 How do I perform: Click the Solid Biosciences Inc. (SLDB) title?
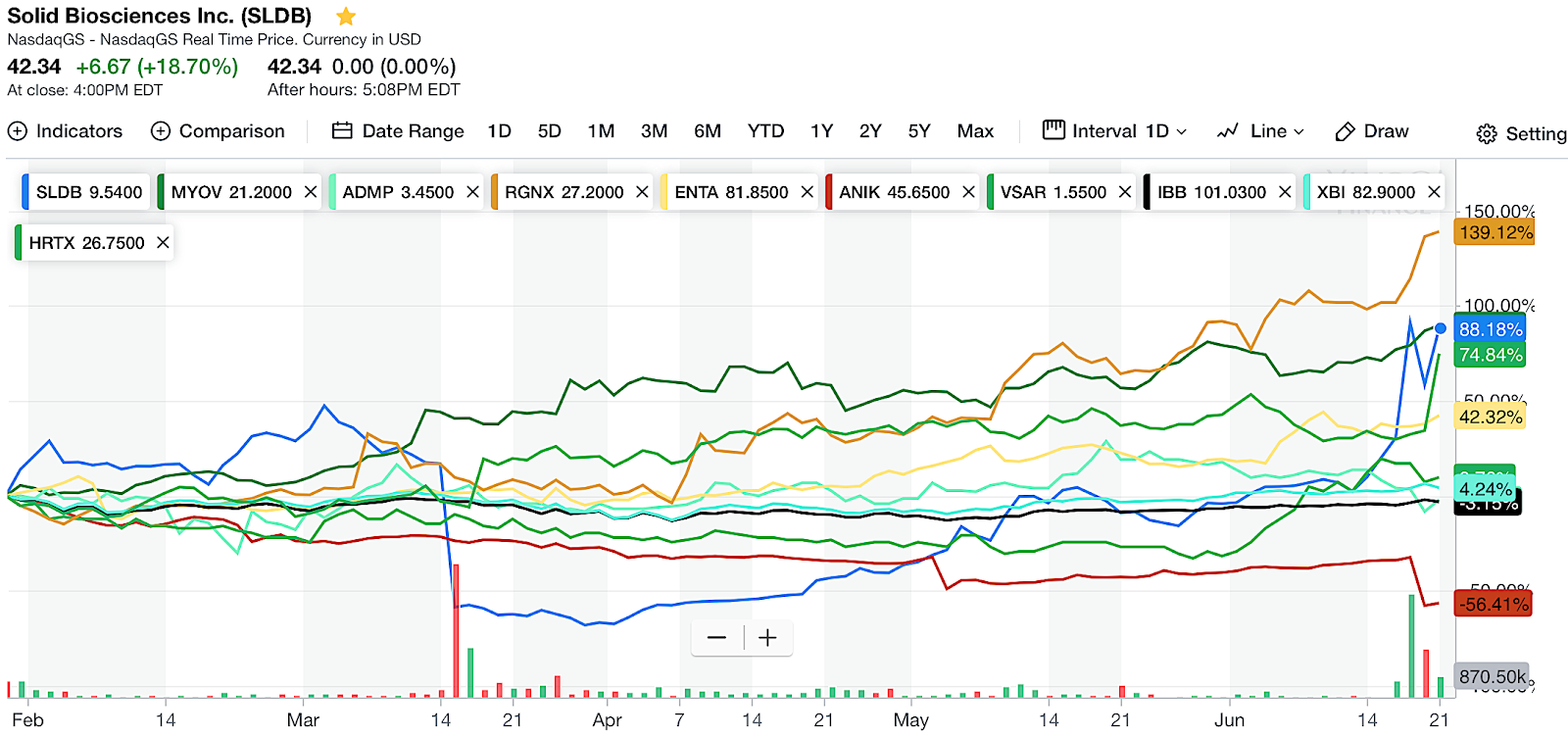tap(160, 17)
